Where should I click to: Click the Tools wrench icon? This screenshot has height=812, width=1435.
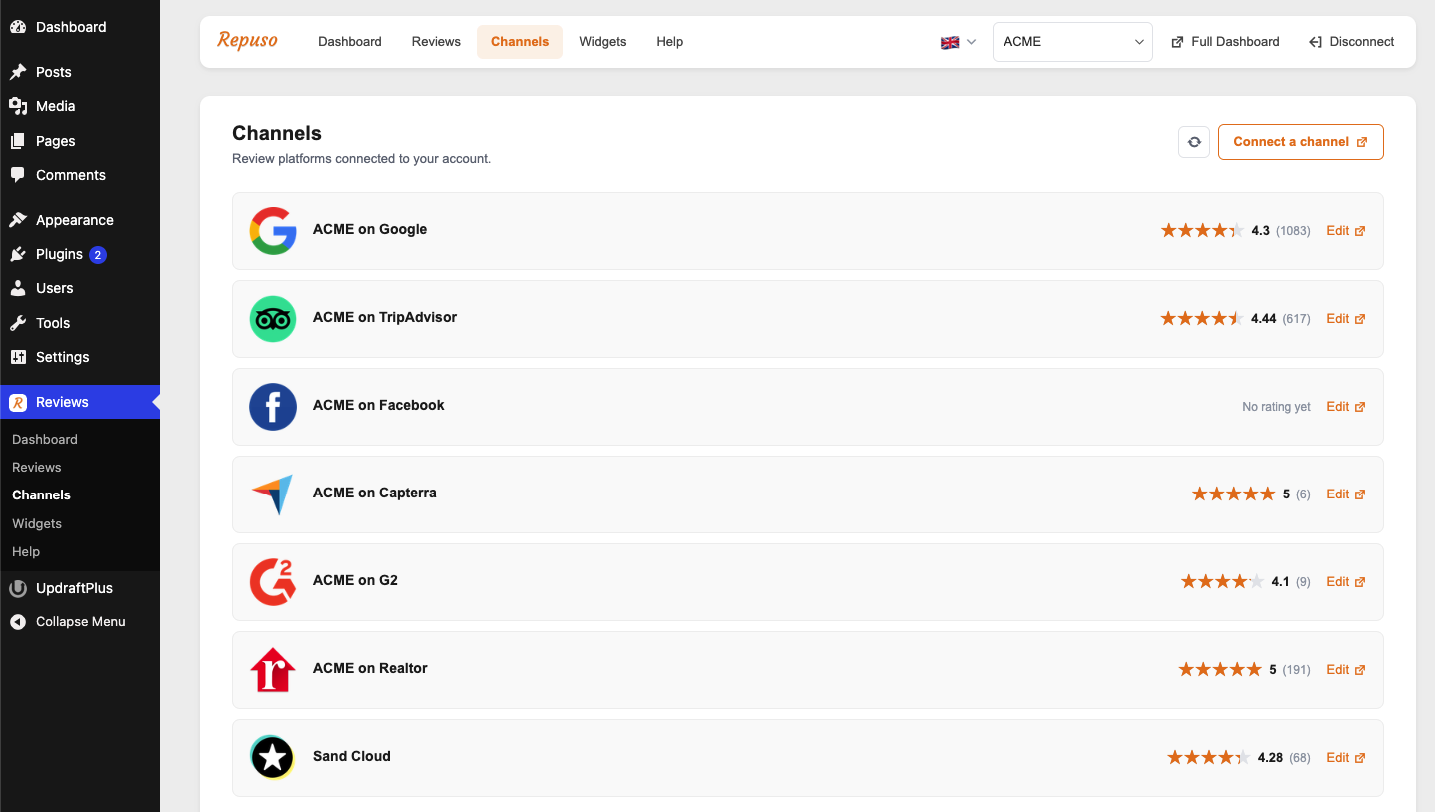point(18,323)
